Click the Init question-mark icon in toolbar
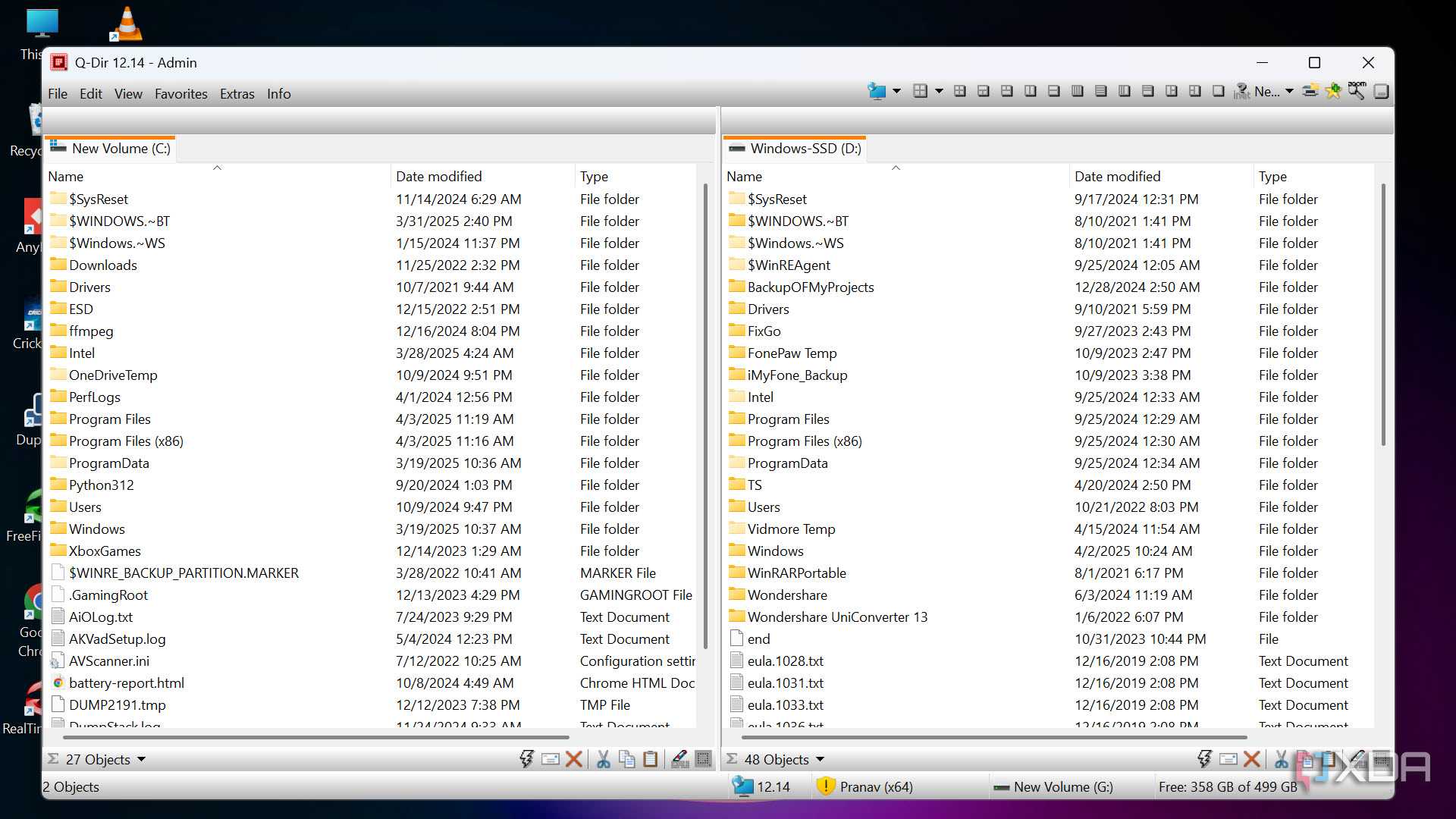 pos(1241,91)
